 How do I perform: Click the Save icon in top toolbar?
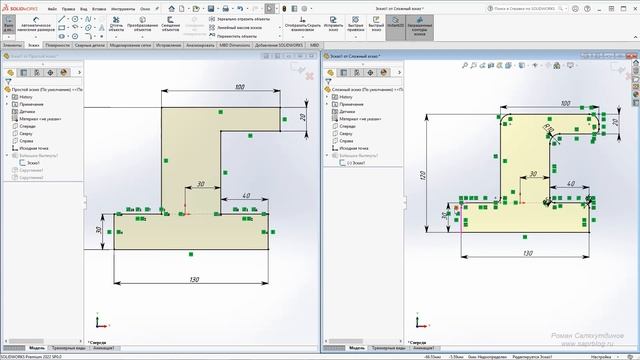[x=211, y=9]
